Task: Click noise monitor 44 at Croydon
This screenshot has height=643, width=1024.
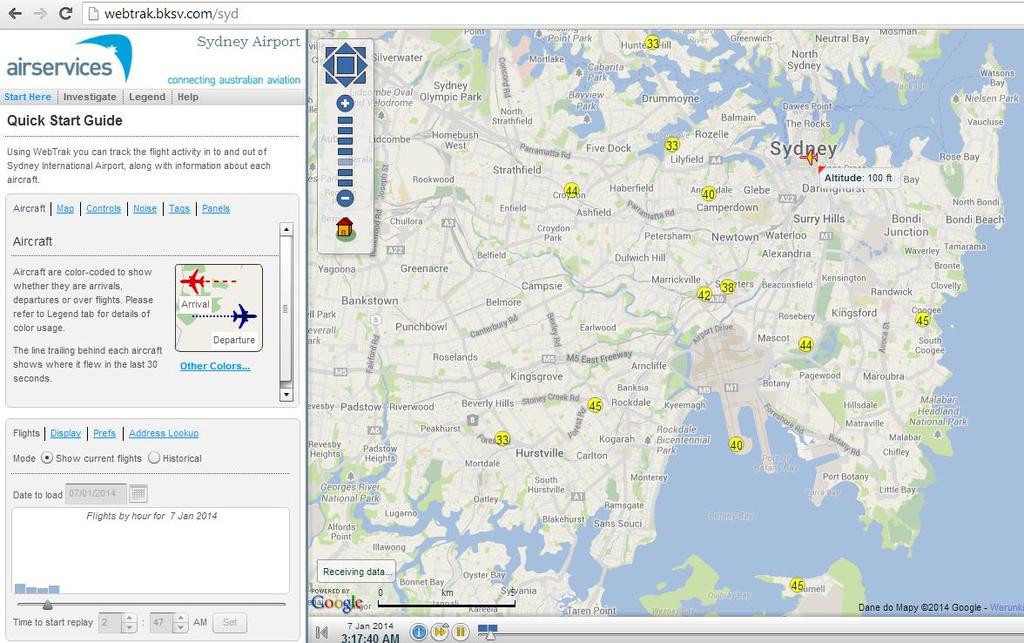Action: pos(571,191)
